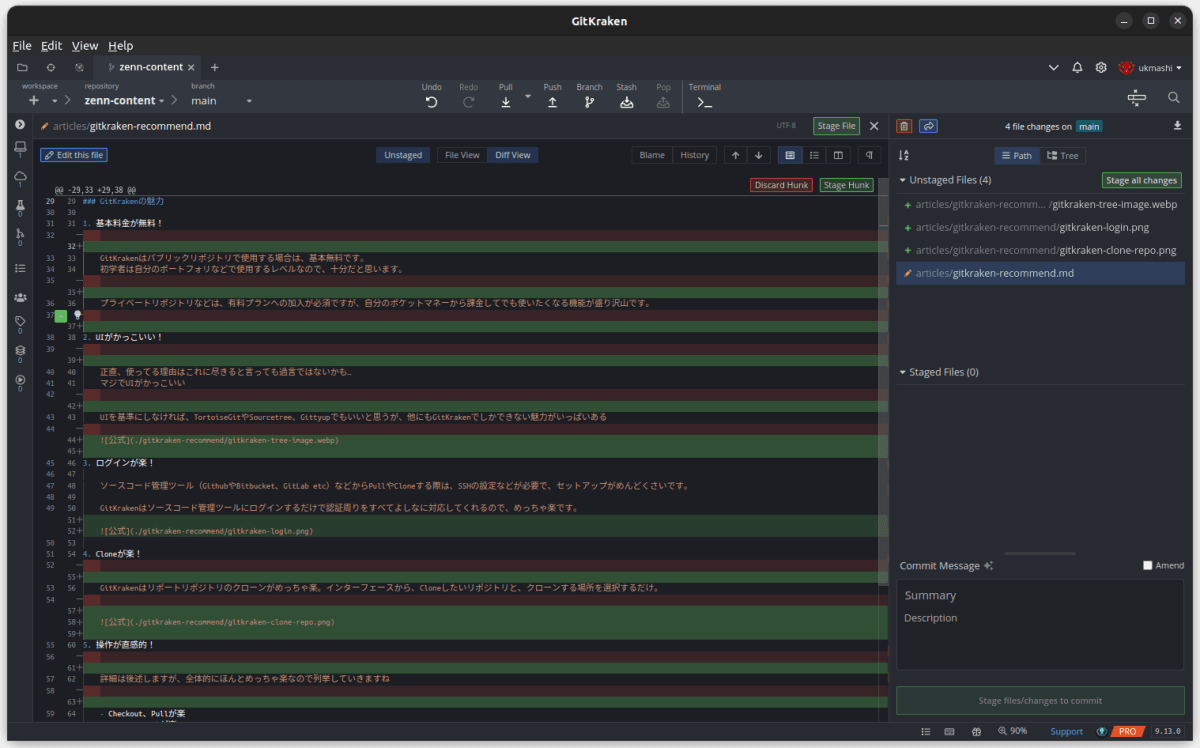Click the commit Summary input field
The width and height of the screenshot is (1200, 748).
pyautogui.click(x=1040, y=595)
